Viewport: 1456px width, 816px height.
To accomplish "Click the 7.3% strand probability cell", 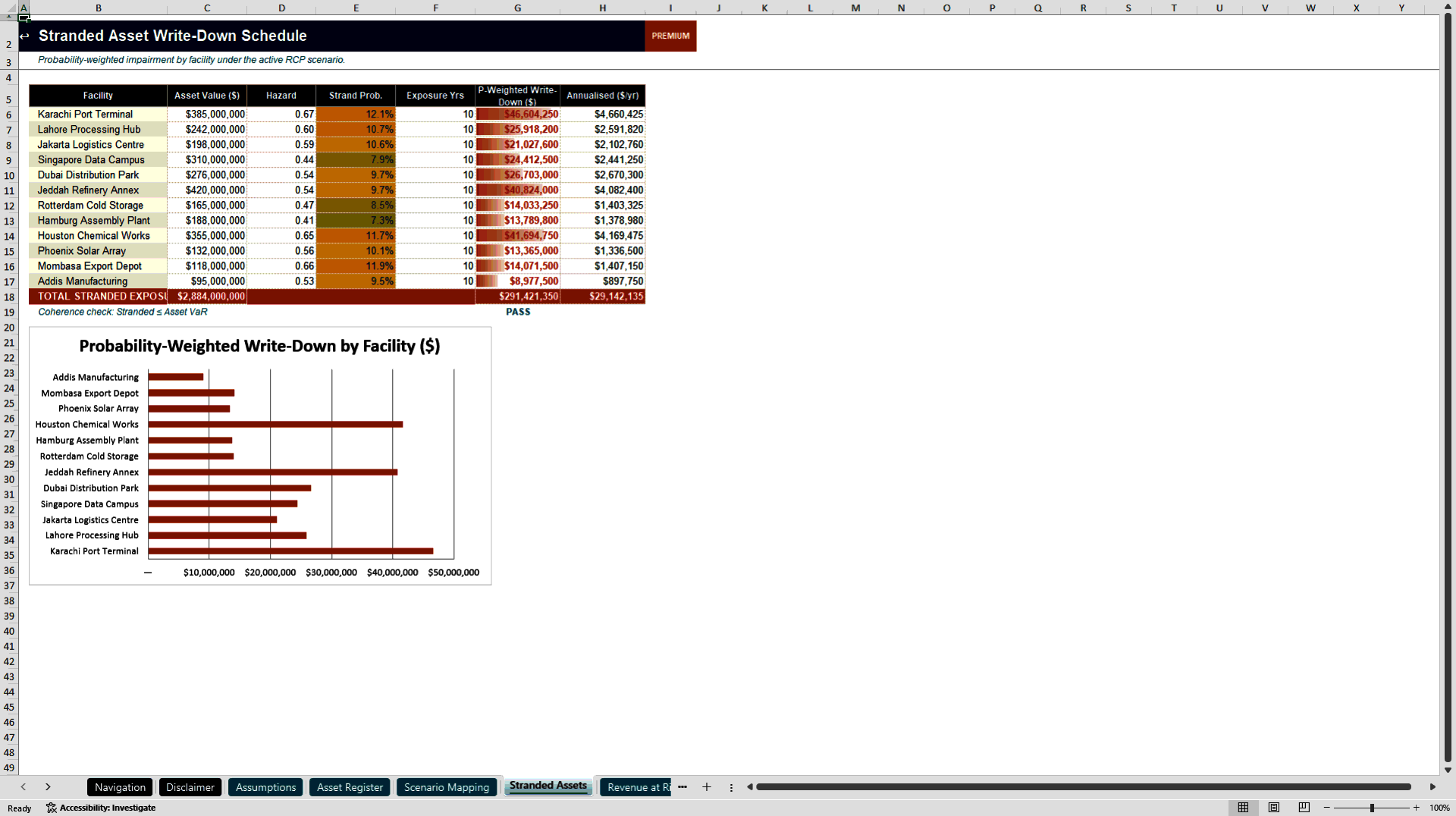I will pos(356,221).
